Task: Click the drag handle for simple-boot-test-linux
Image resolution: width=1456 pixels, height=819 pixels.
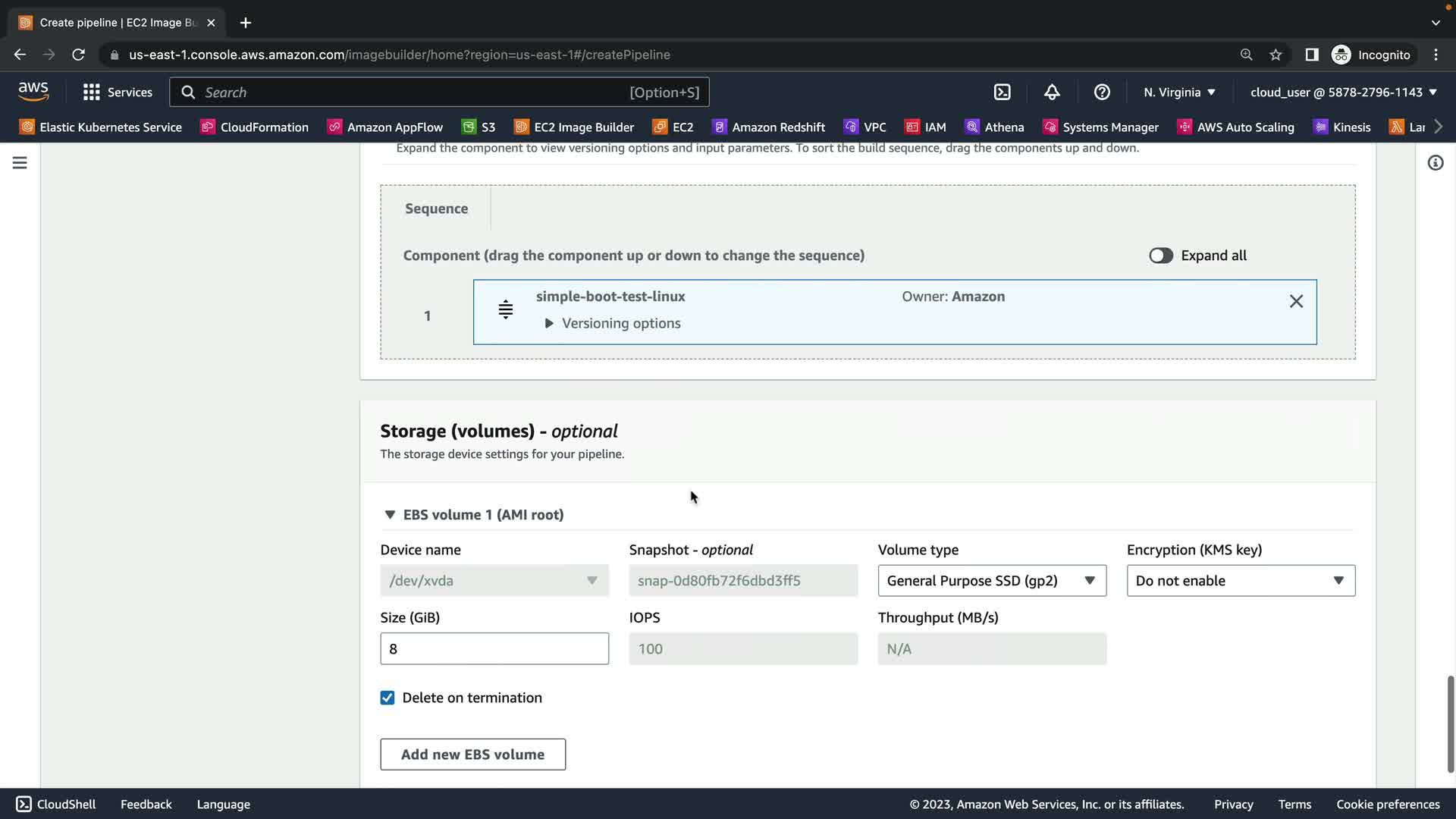Action: [x=505, y=309]
